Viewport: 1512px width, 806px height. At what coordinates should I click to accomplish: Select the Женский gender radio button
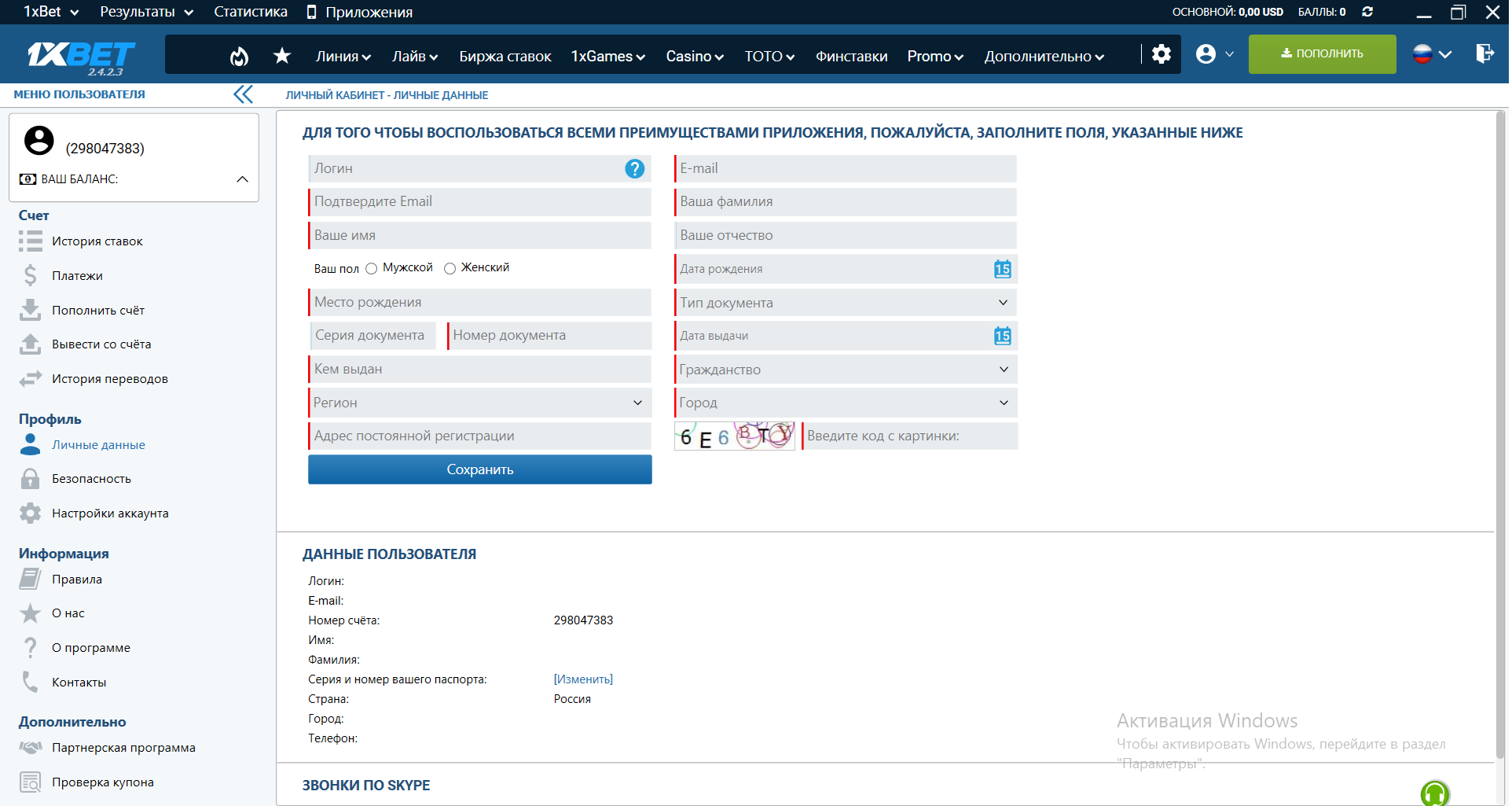tap(450, 269)
